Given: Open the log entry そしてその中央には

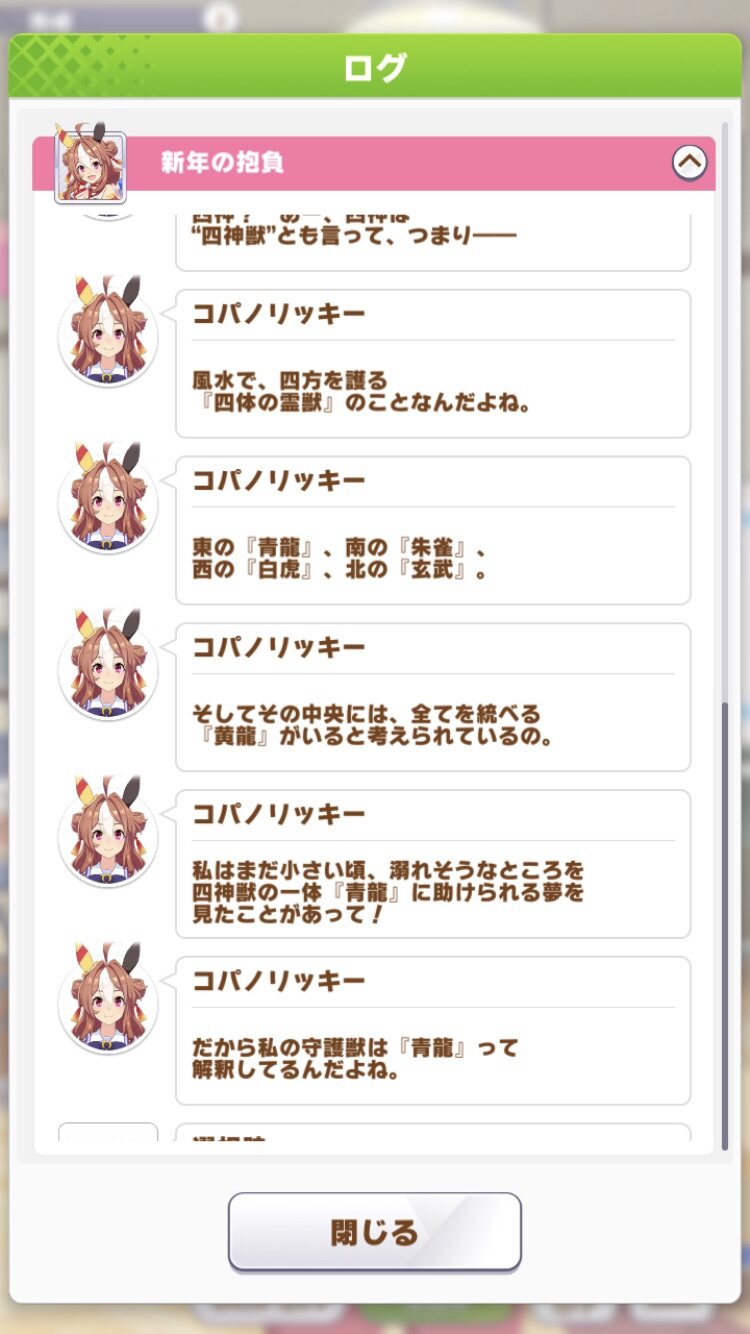Looking at the screenshot, I should pyautogui.click(x=433, y=698).
